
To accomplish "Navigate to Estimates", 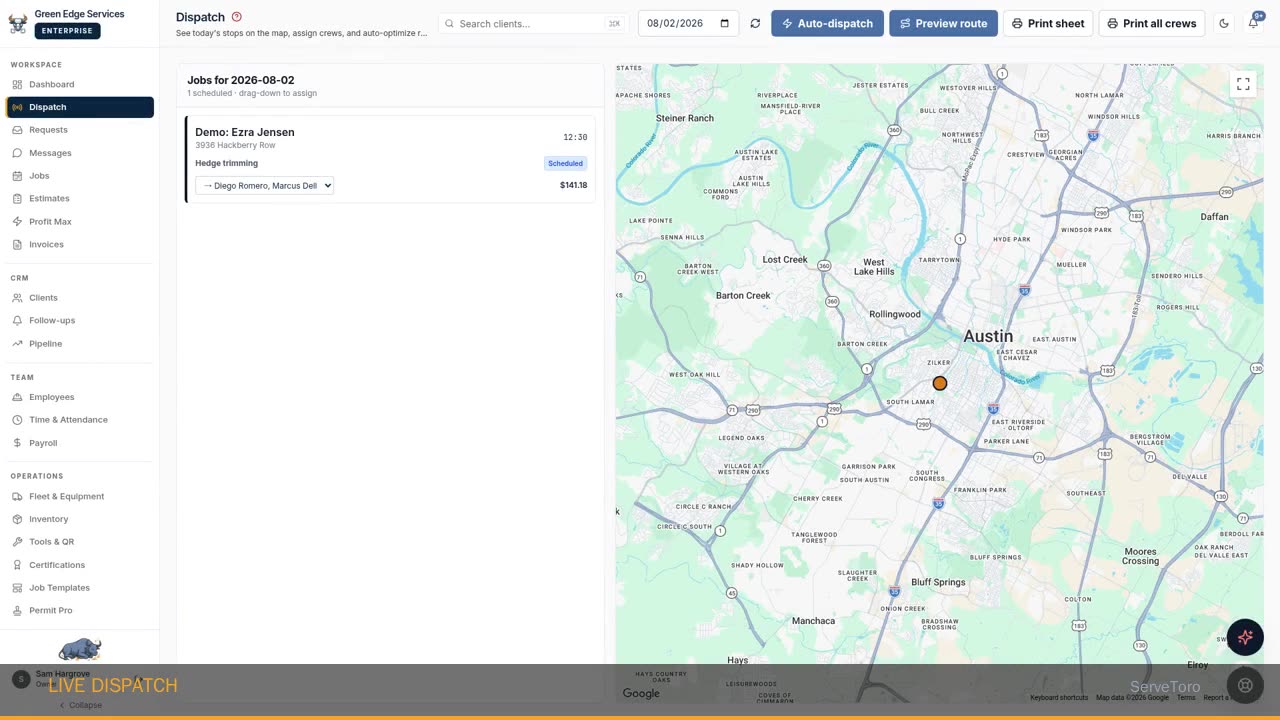I will tap(80, 198).
